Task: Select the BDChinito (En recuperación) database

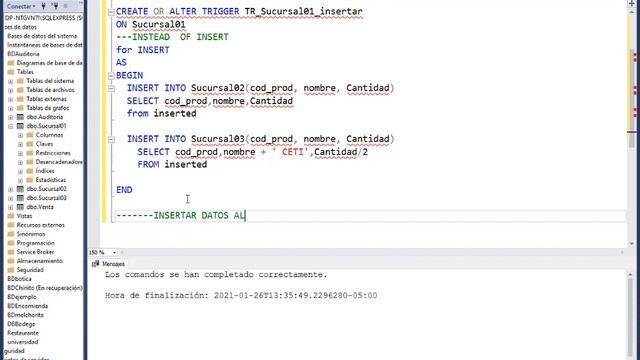Action: 45,288
